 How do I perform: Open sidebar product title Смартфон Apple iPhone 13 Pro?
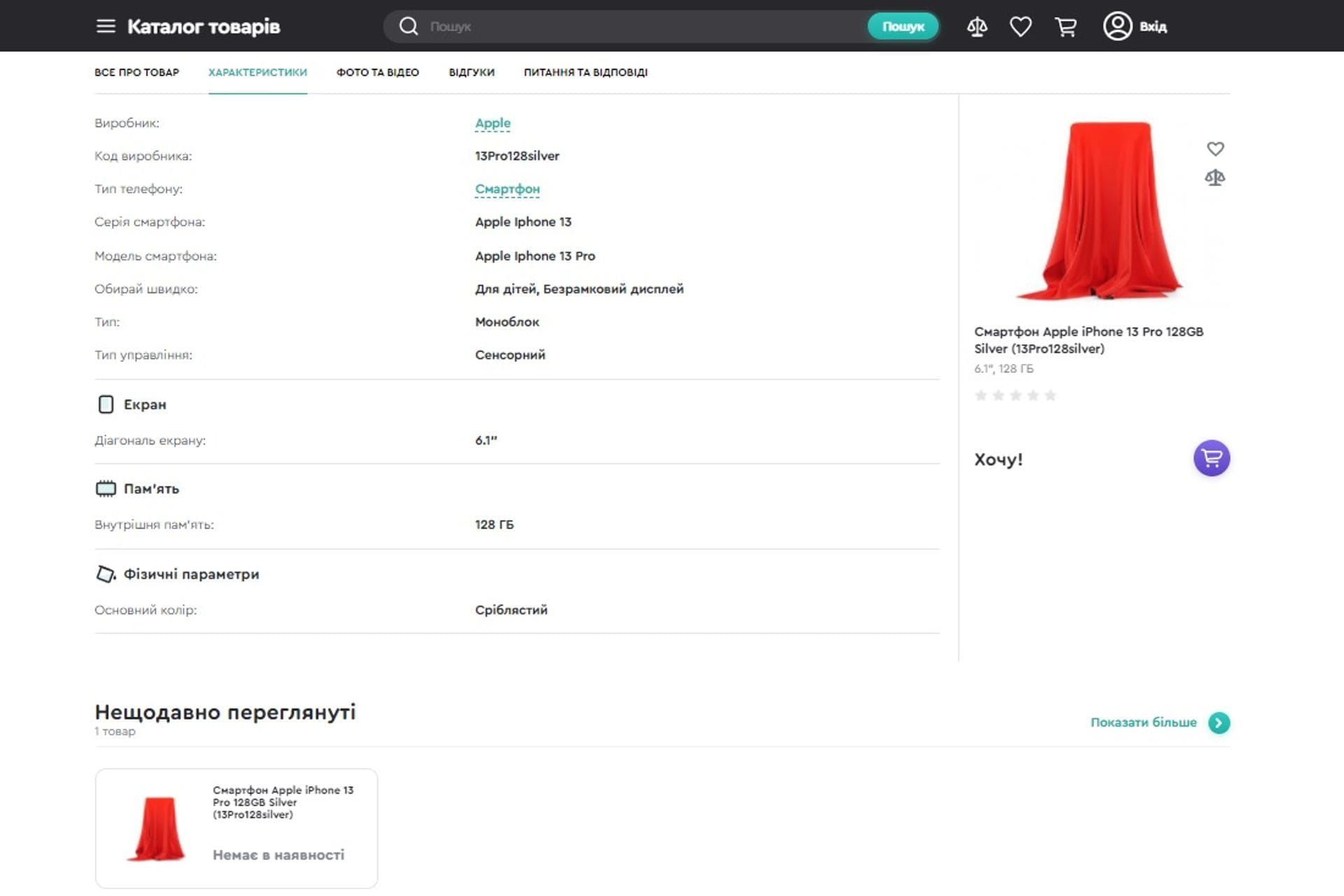click(1088, 339)
